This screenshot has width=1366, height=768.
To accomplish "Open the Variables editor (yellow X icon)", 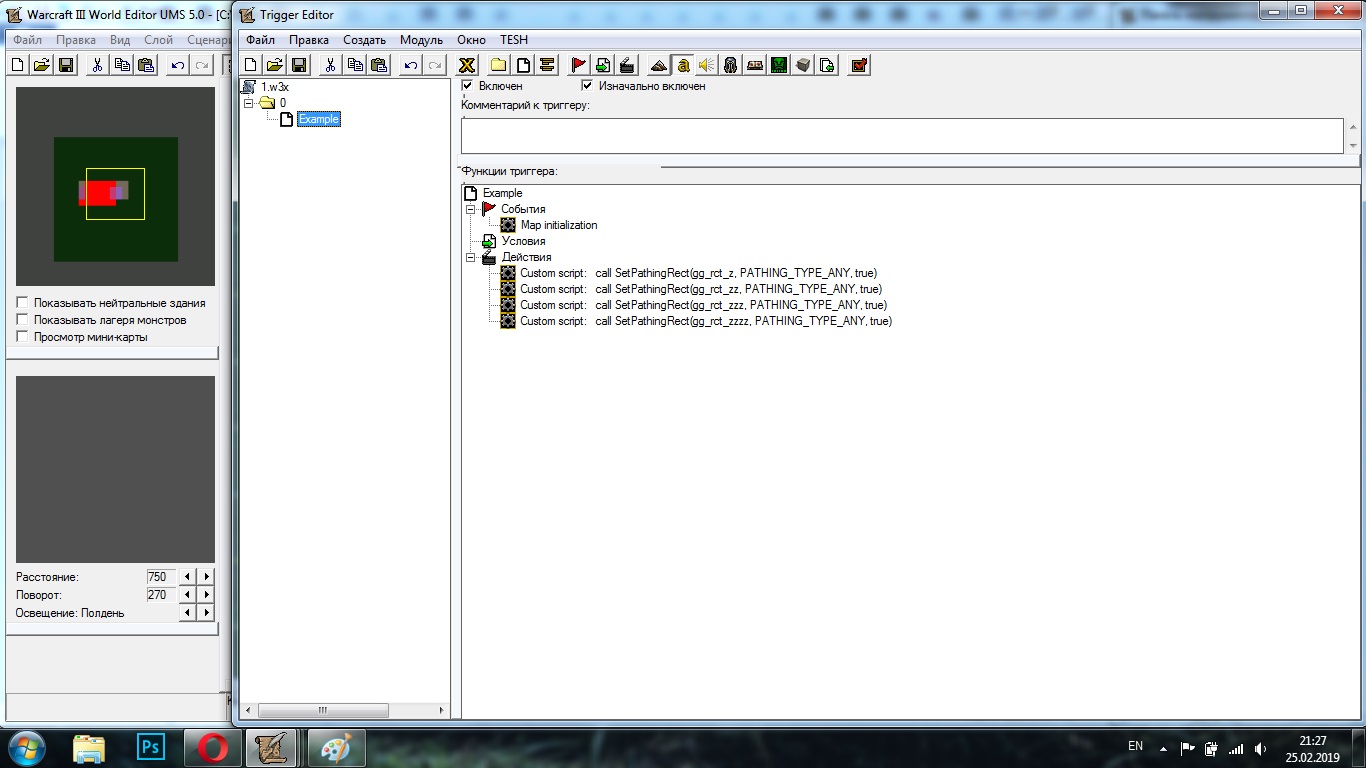I will click(466, 65).
